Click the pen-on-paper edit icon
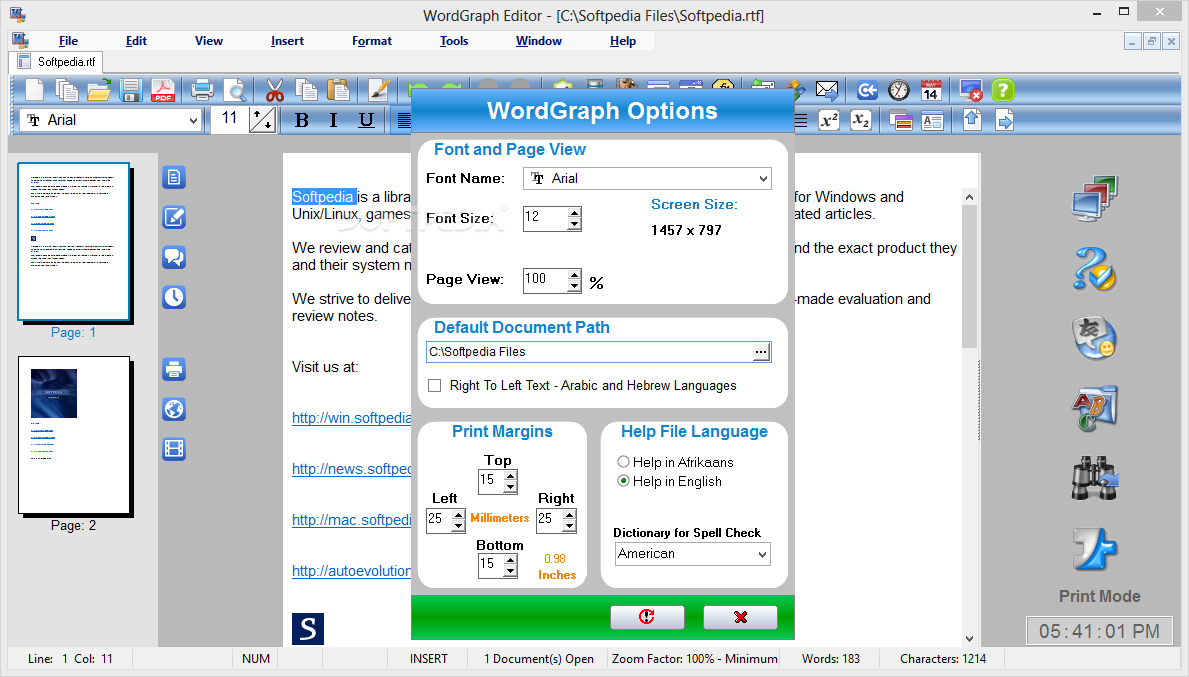 (378, 91)
